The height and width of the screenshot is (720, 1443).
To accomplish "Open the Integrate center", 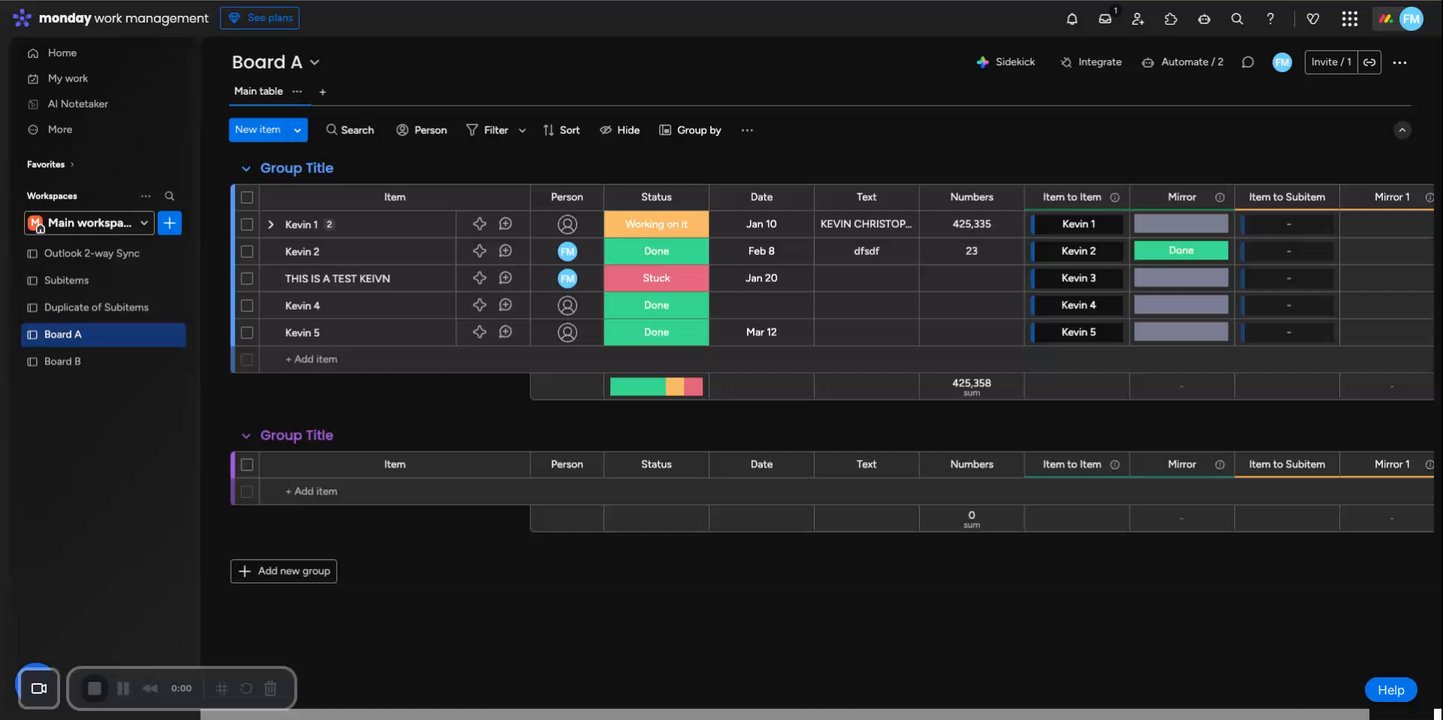I will point(1091,62).
